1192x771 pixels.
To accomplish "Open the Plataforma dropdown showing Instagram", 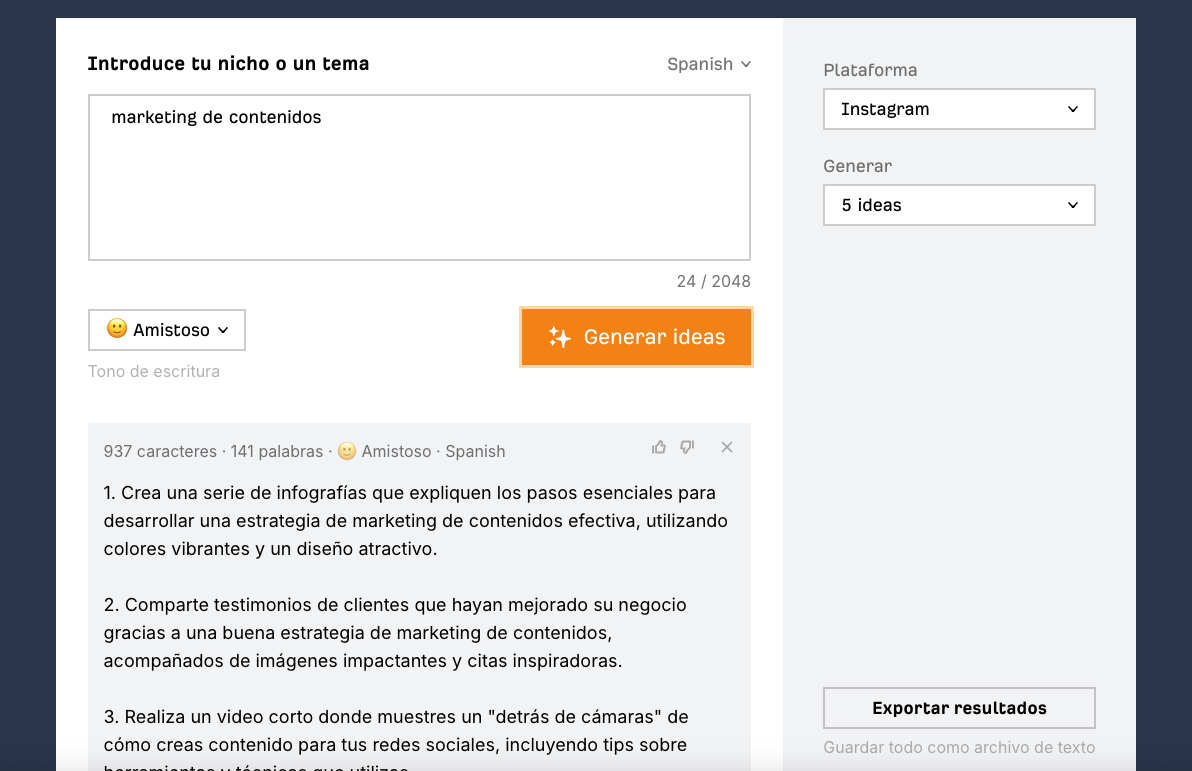I will click(958, 109).
